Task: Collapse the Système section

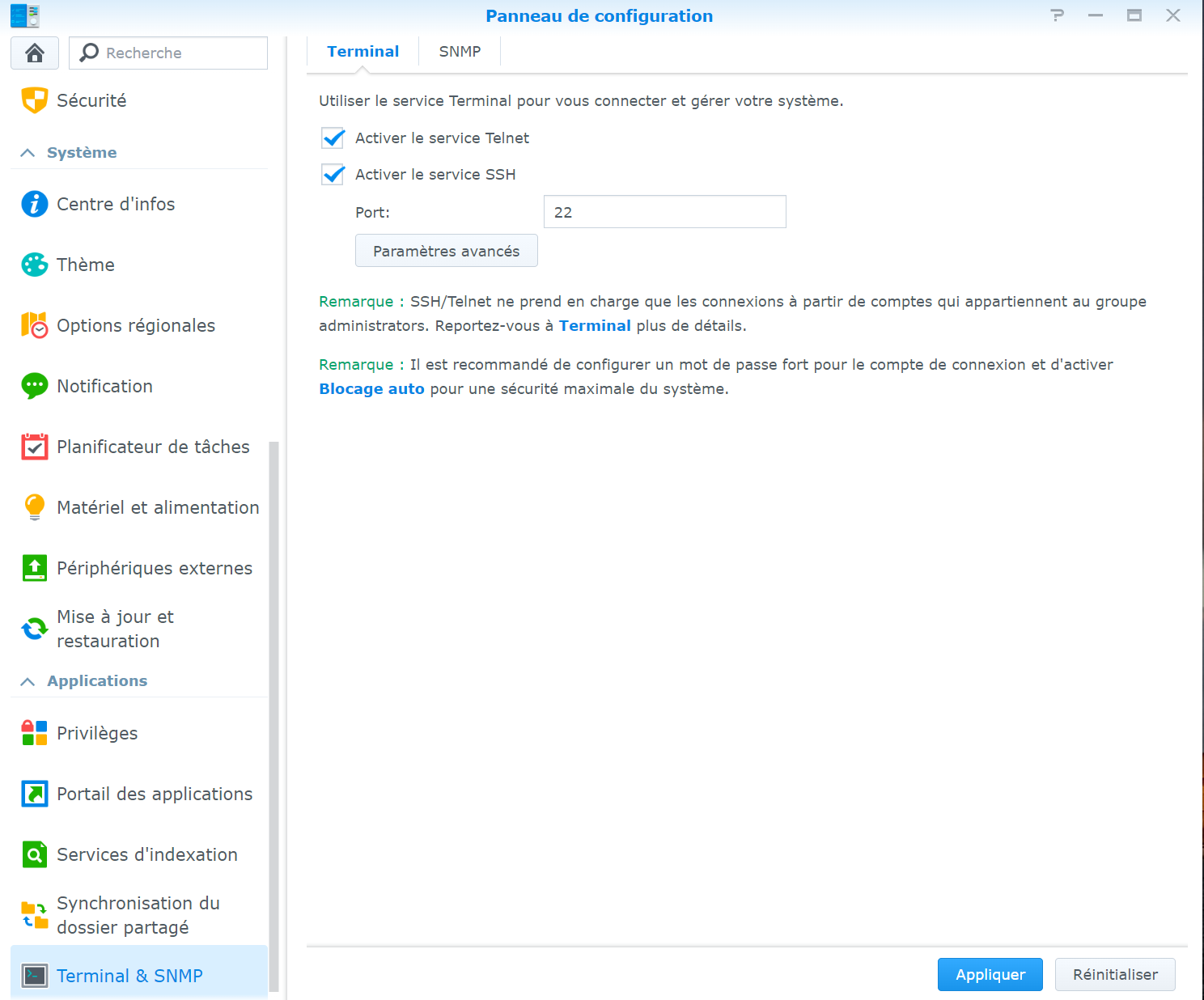Action: pos(28,153)
